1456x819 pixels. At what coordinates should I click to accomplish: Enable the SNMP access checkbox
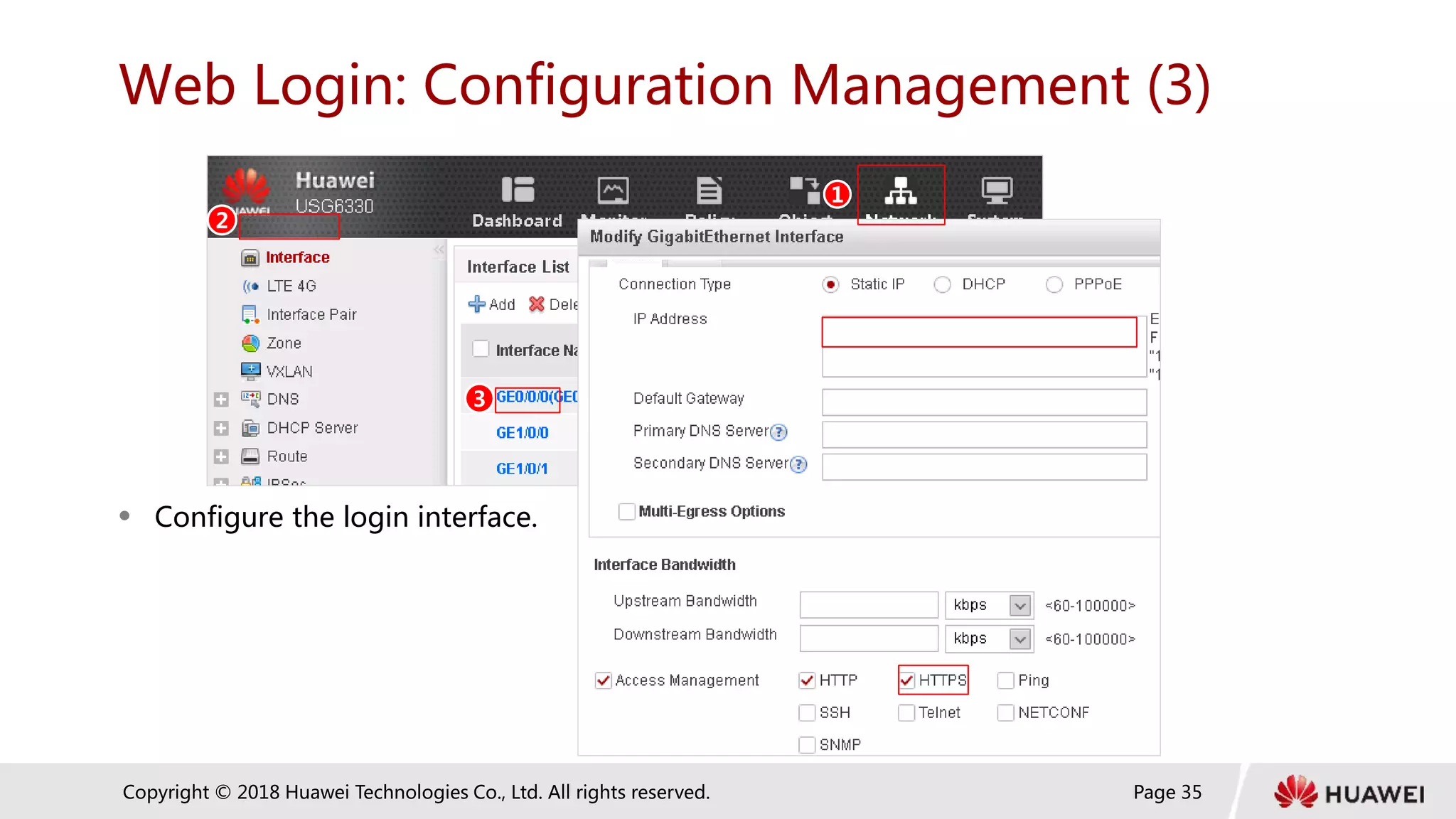tap(807, 745)
